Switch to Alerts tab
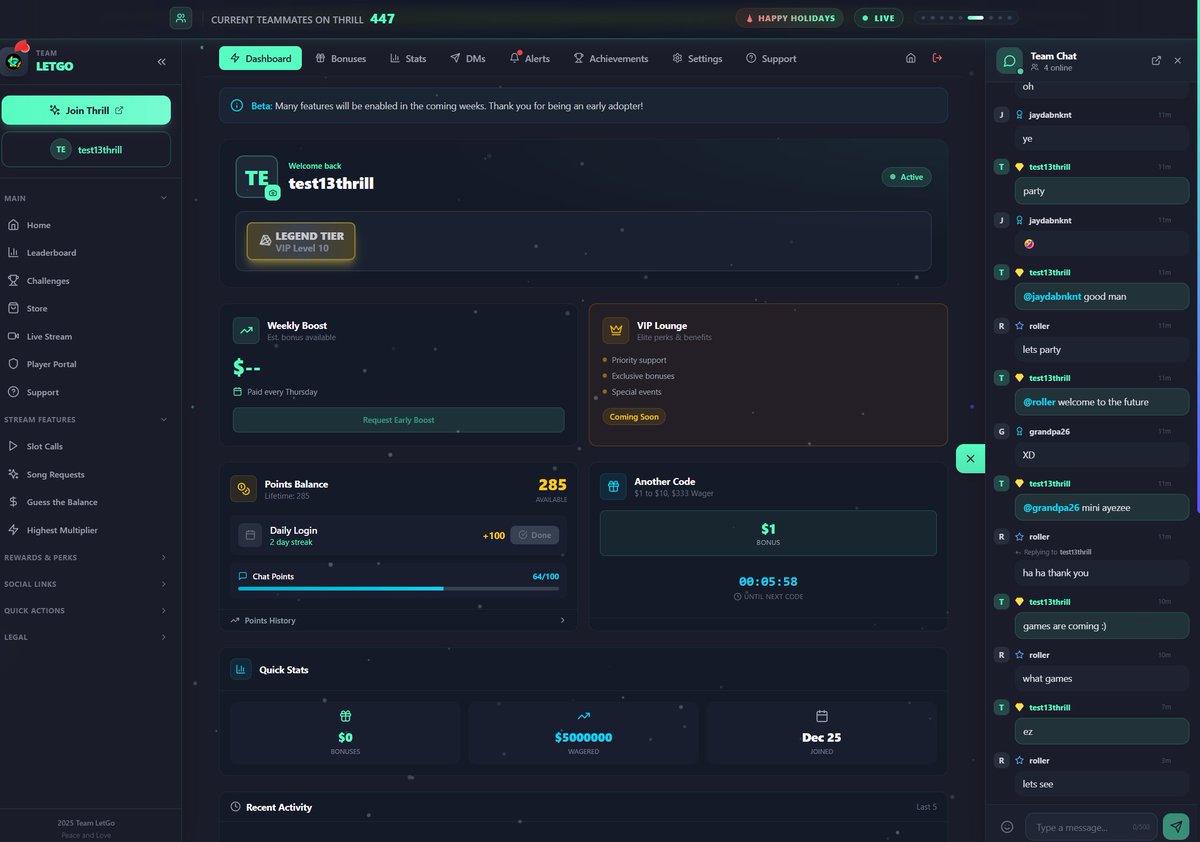This screenshot has height=842, width=1200. (530, 58)
